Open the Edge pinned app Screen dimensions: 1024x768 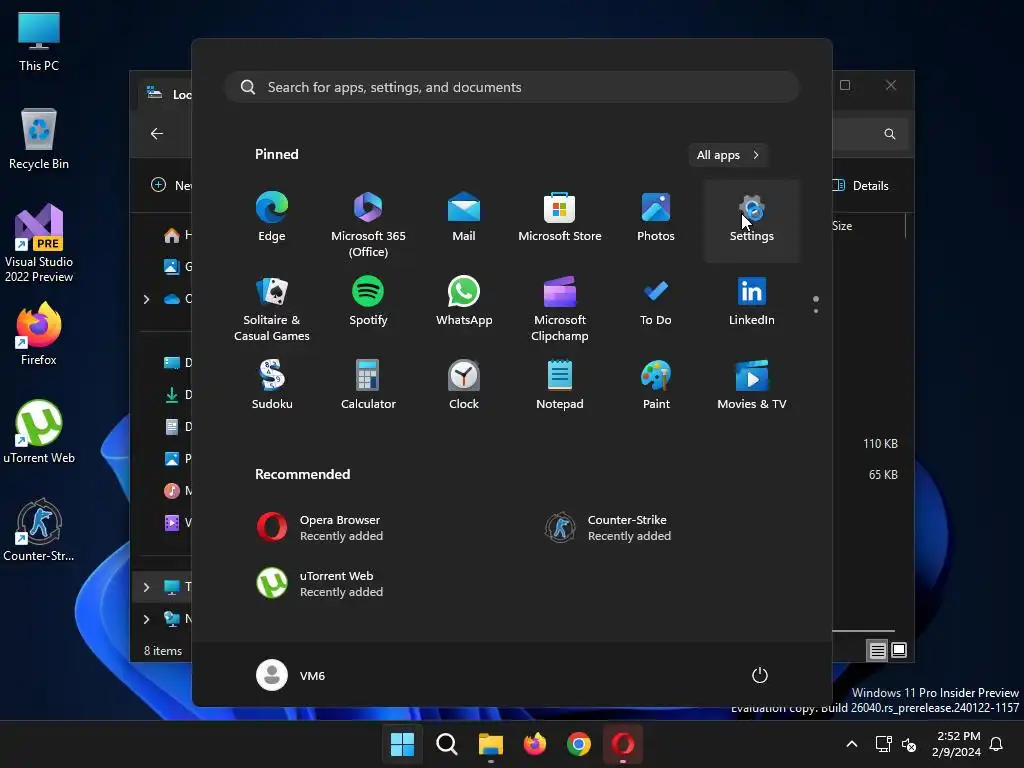coord(272,219)
